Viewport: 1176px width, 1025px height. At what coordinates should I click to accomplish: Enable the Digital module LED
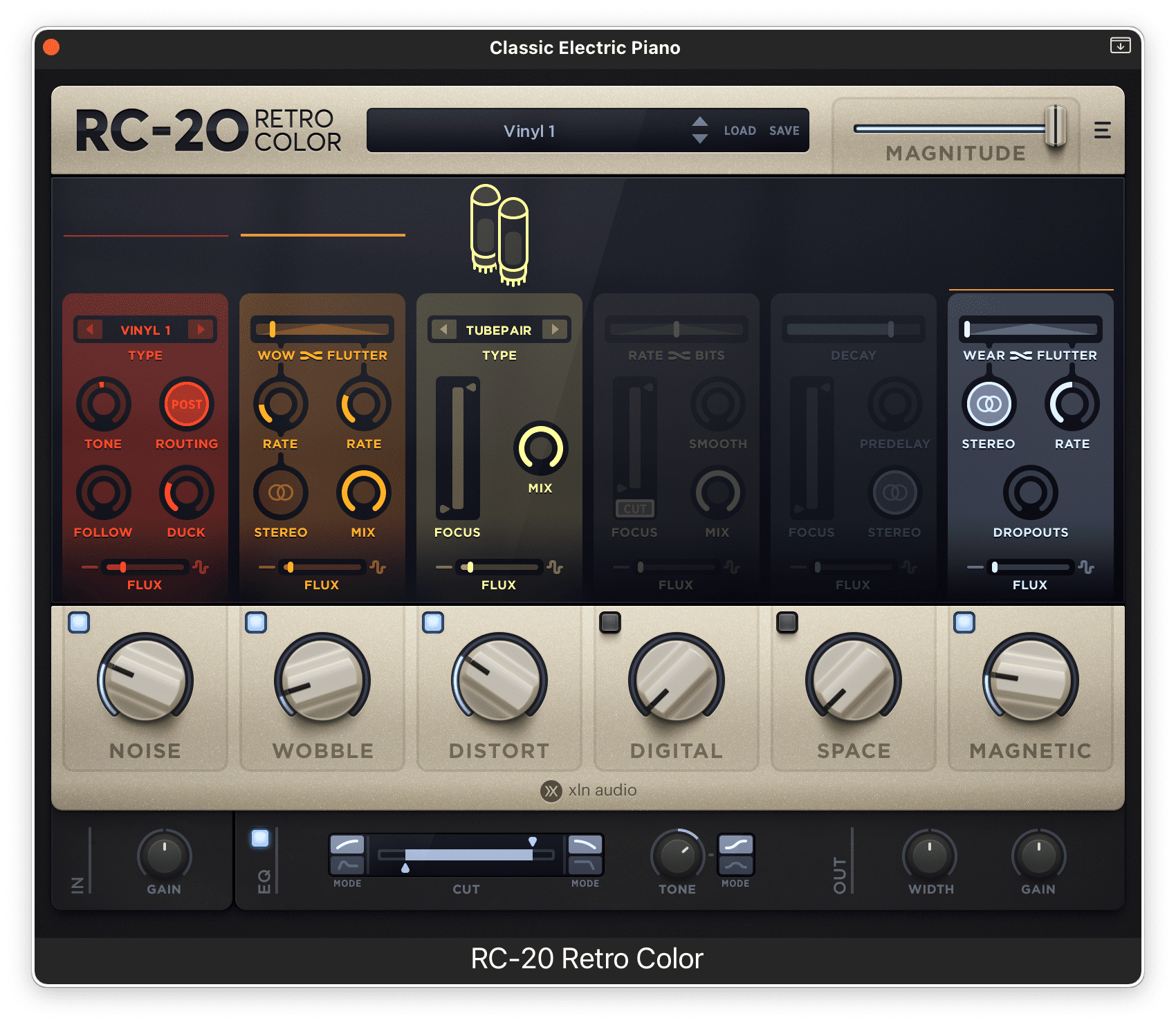coord(610,622)
